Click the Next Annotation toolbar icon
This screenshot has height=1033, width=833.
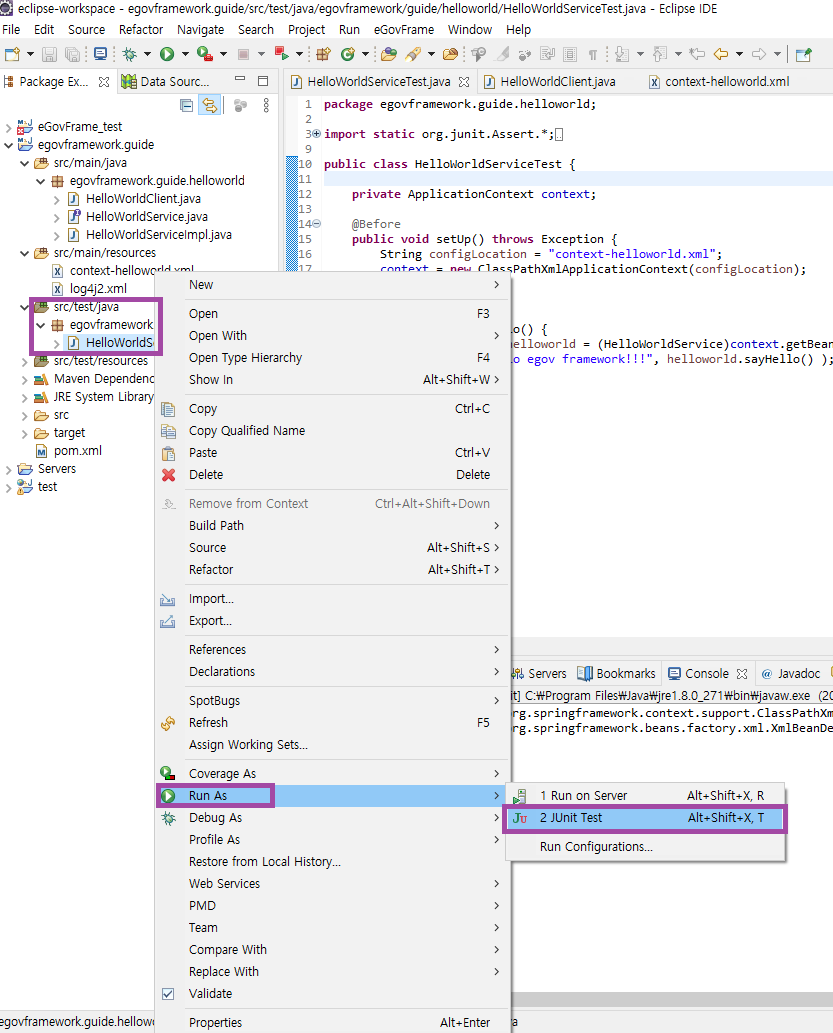[621, 54]
